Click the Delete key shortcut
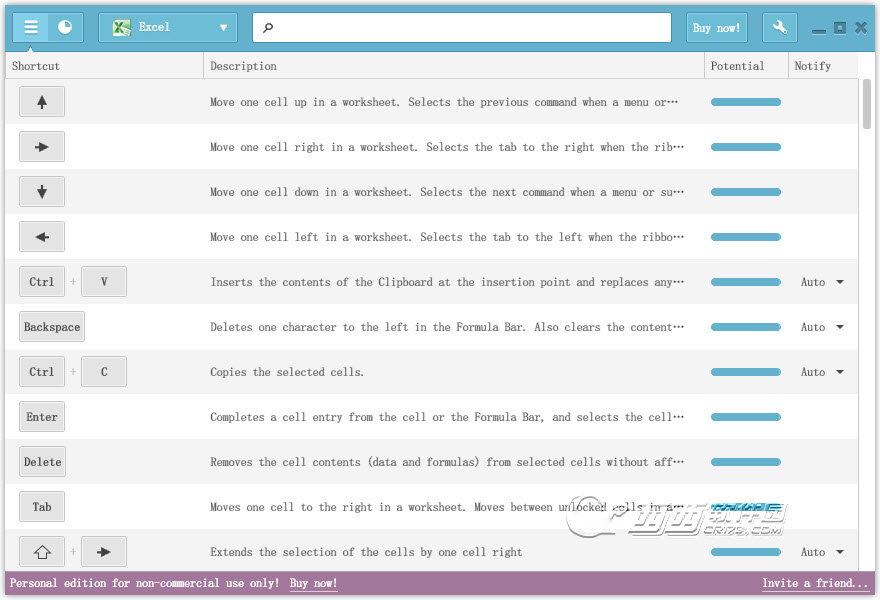880x600 pixels. point(43,461)
